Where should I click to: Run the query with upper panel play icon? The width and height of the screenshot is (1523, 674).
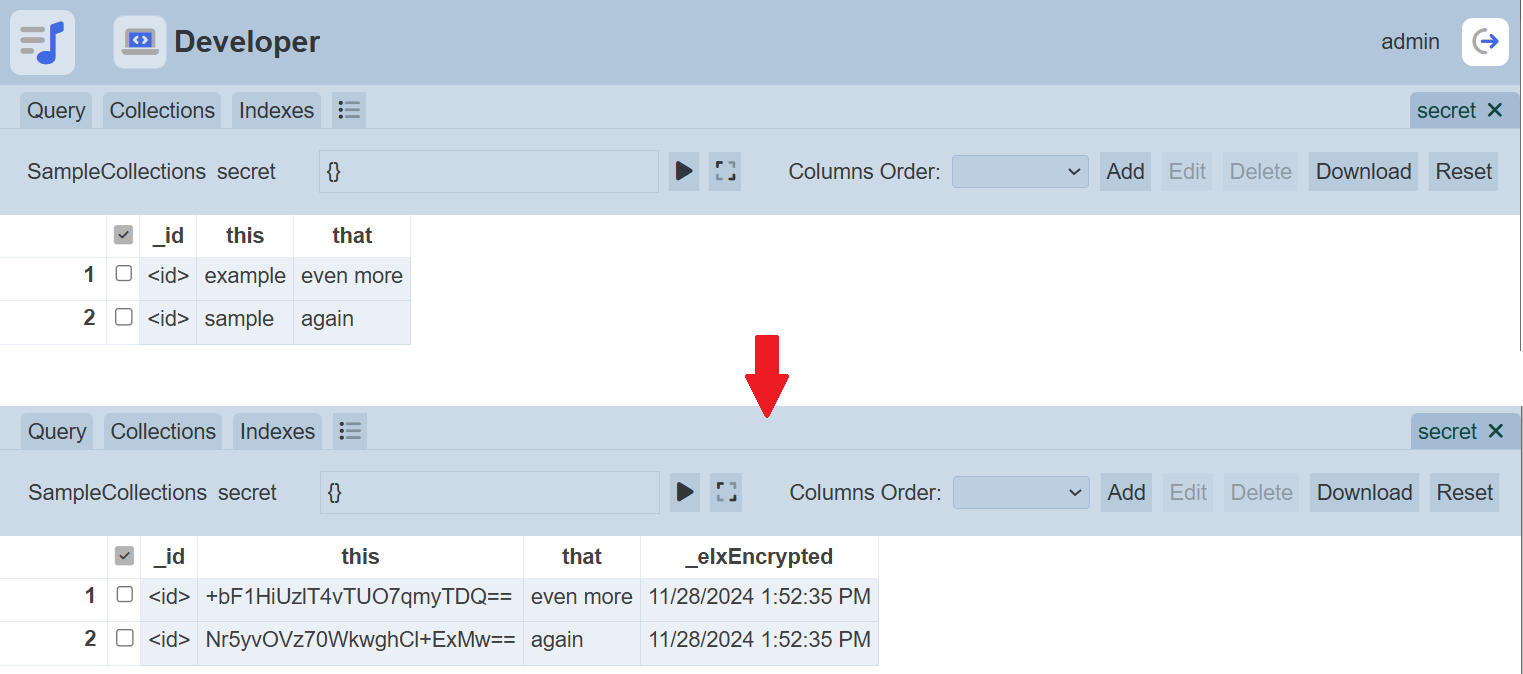684,172
